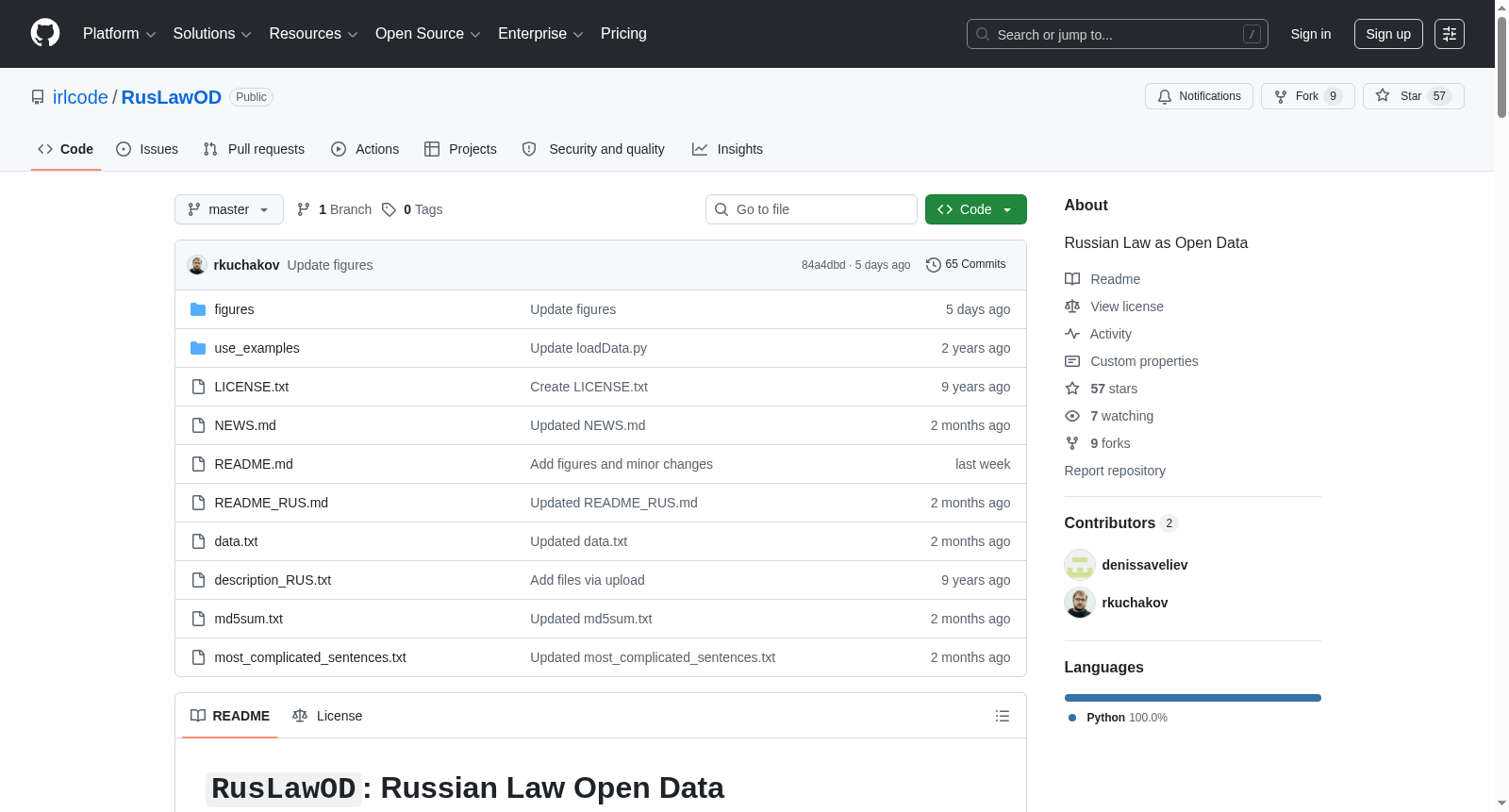This screenshot has width=1509, height=812.
Task: Open the most_complicated_sentences.txt file
Action: [x=310, y=657]
